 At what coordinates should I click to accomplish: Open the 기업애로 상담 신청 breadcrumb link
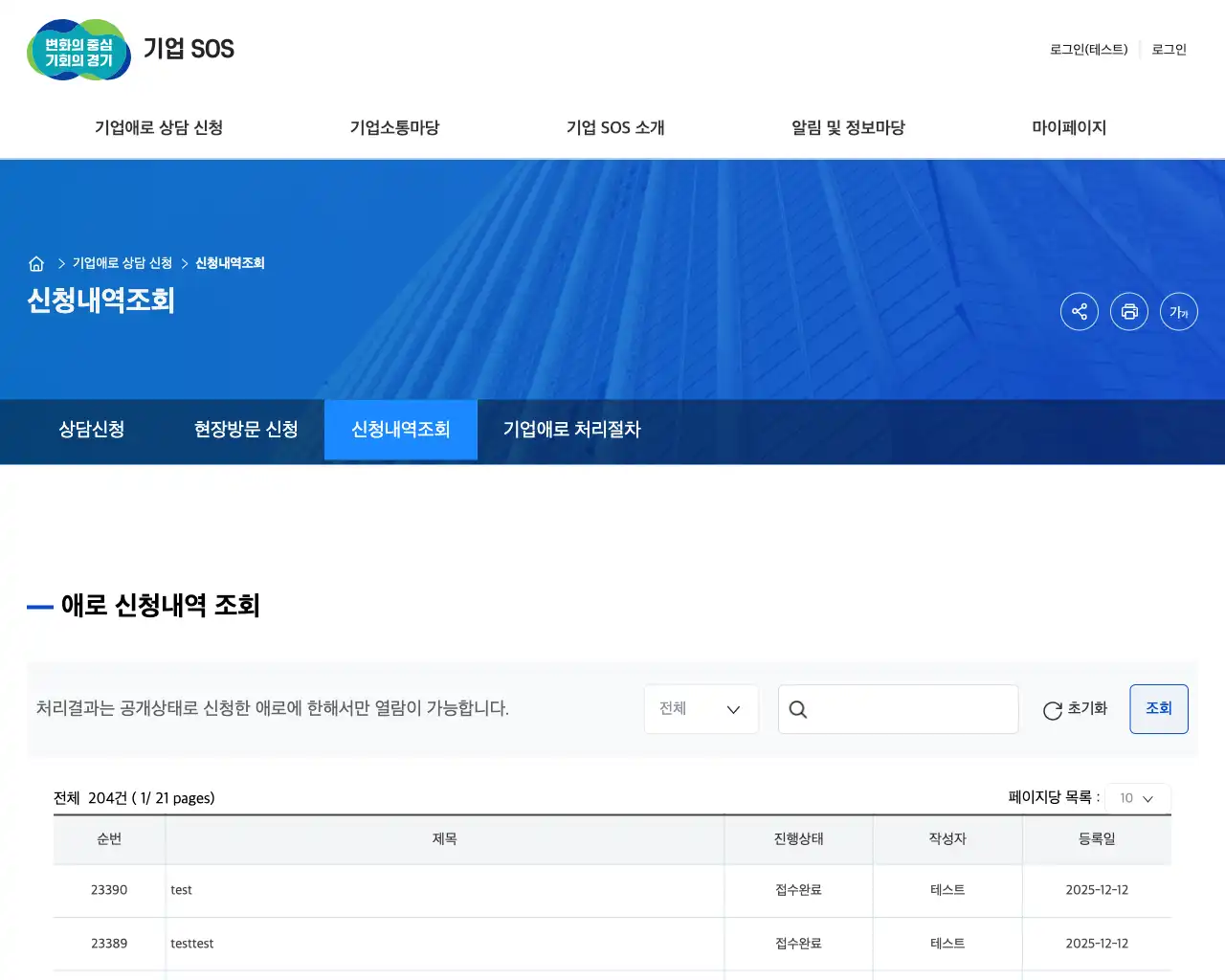[124, 263]
